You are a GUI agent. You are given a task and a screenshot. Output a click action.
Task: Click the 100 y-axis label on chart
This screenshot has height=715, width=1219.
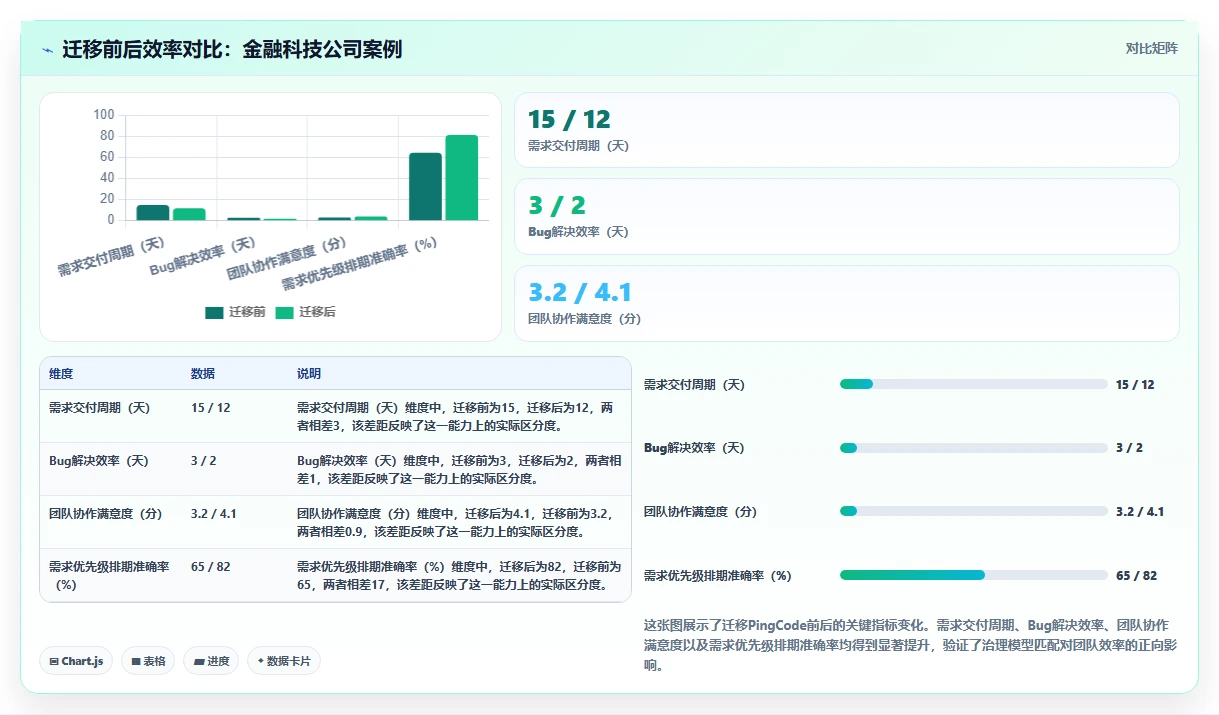(104, 114)
